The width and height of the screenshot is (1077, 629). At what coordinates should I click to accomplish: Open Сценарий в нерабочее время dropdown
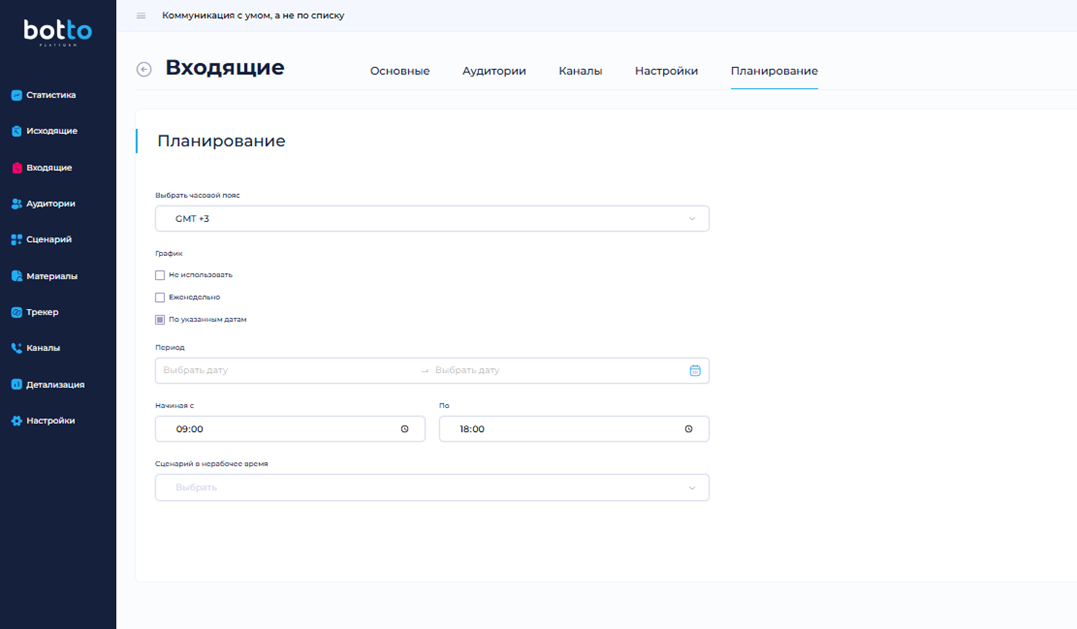coord(432,488)
